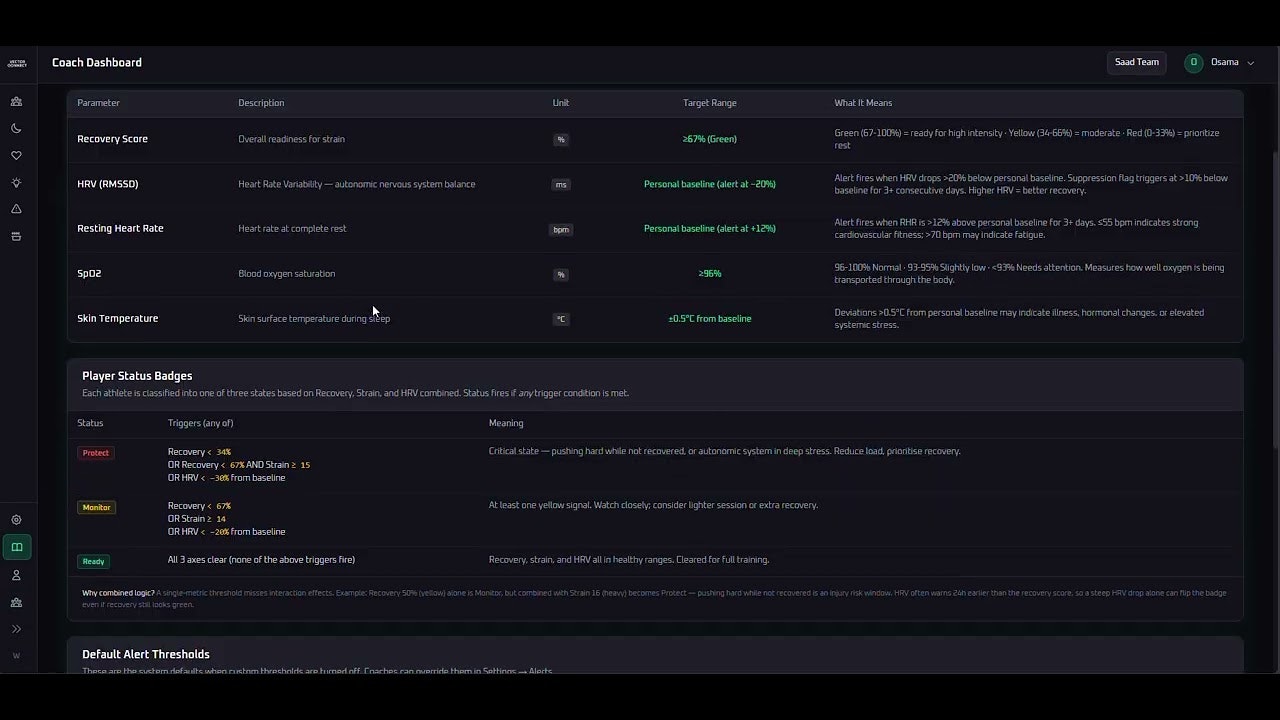Viewport: 1280px width, 720px height.
Task: Click the Unit column header
Action: (561, 103)
